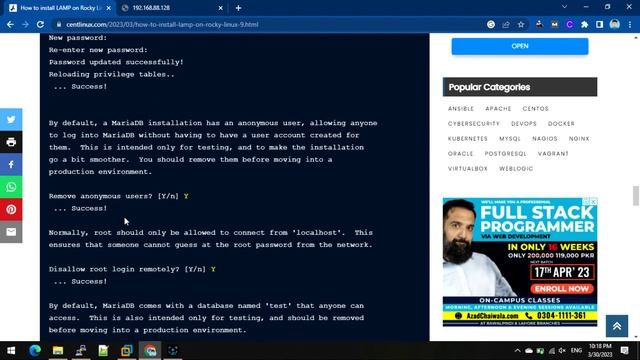Click 'Password updated successfully!' text
This screenshot has height=360, width=640.
point(116,62)
